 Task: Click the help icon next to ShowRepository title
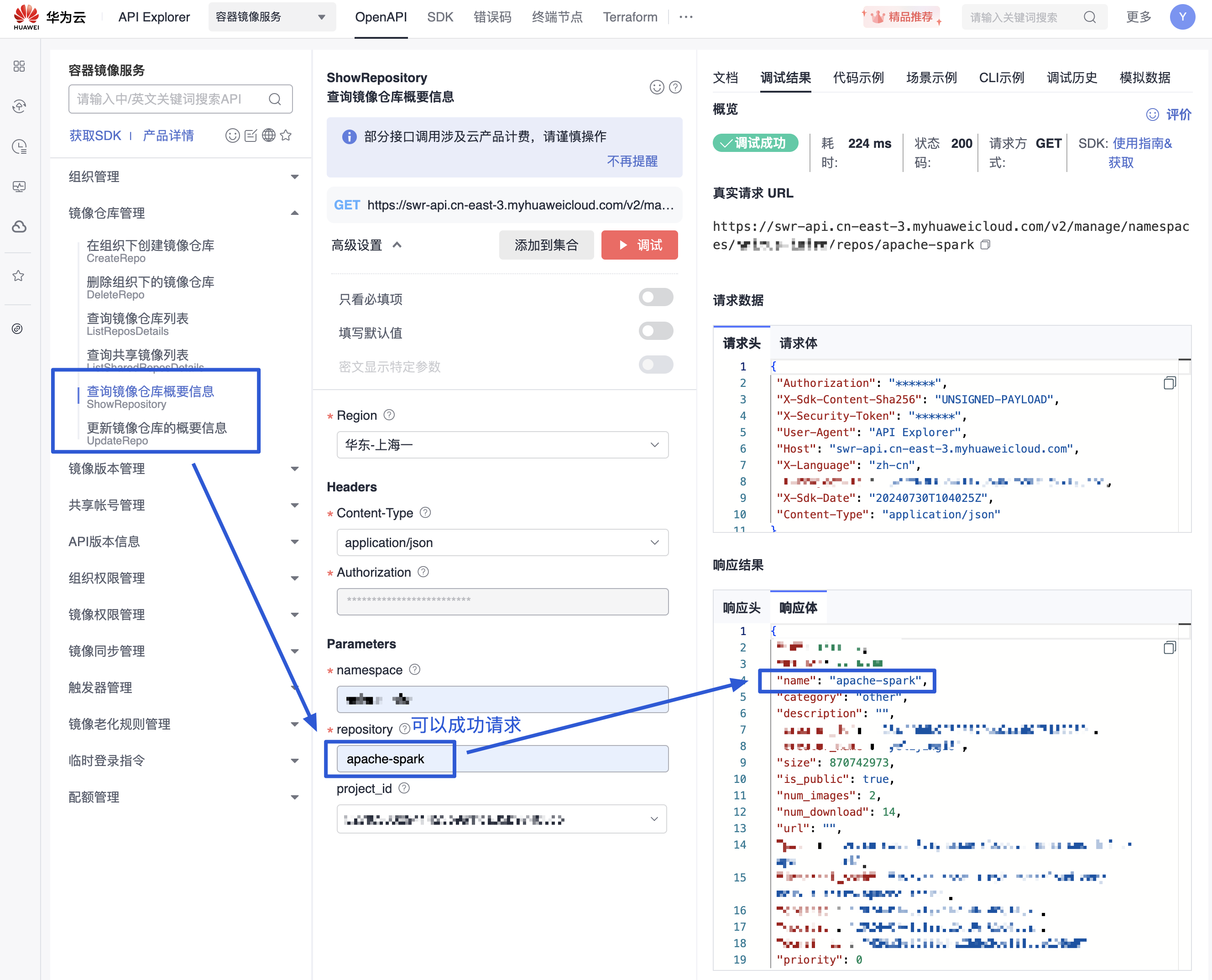[675, 88]
